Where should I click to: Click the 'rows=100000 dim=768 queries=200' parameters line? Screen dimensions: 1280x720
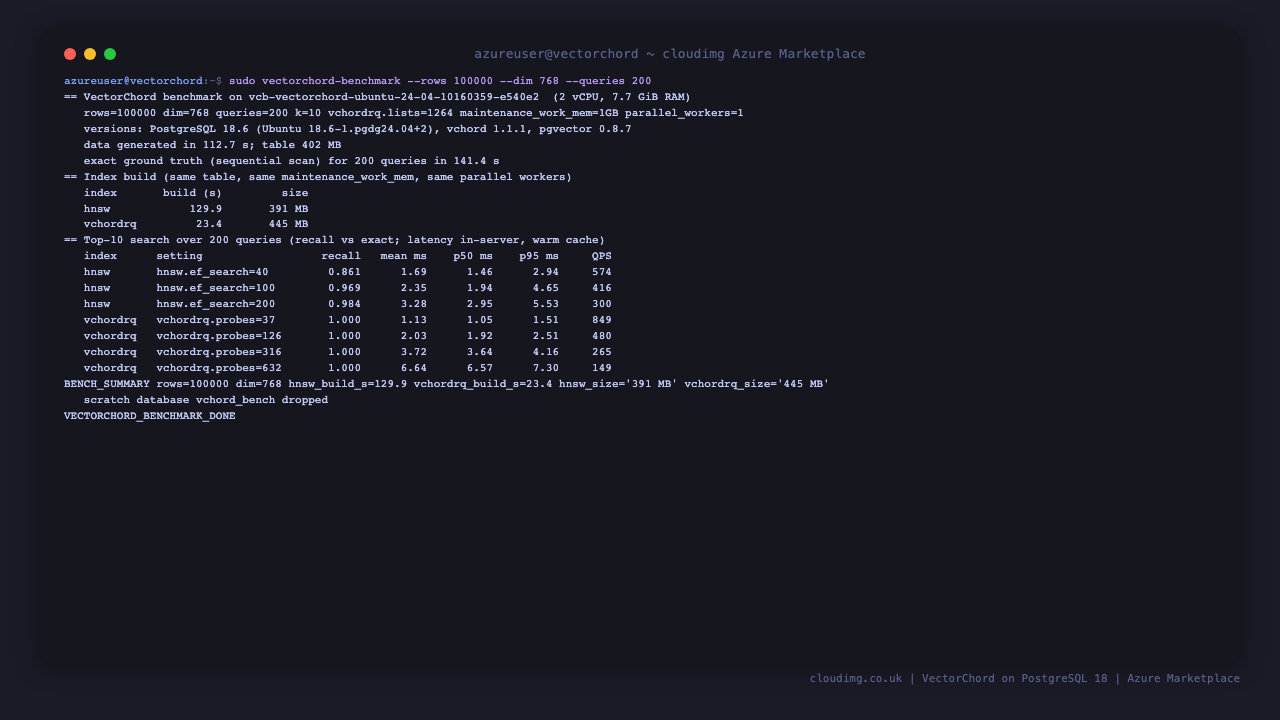(413, 113)
